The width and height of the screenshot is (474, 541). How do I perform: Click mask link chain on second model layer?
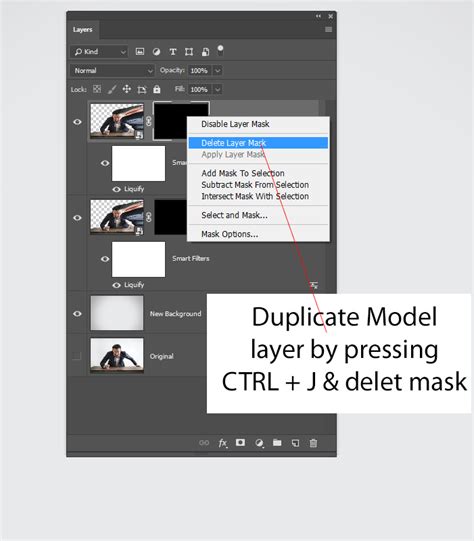click(149, 217)
